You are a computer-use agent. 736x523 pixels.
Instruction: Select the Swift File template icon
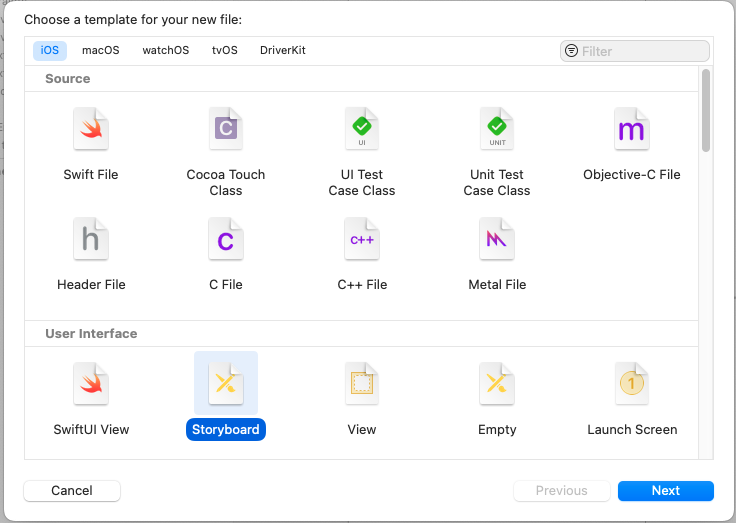(x=91, y=130)
